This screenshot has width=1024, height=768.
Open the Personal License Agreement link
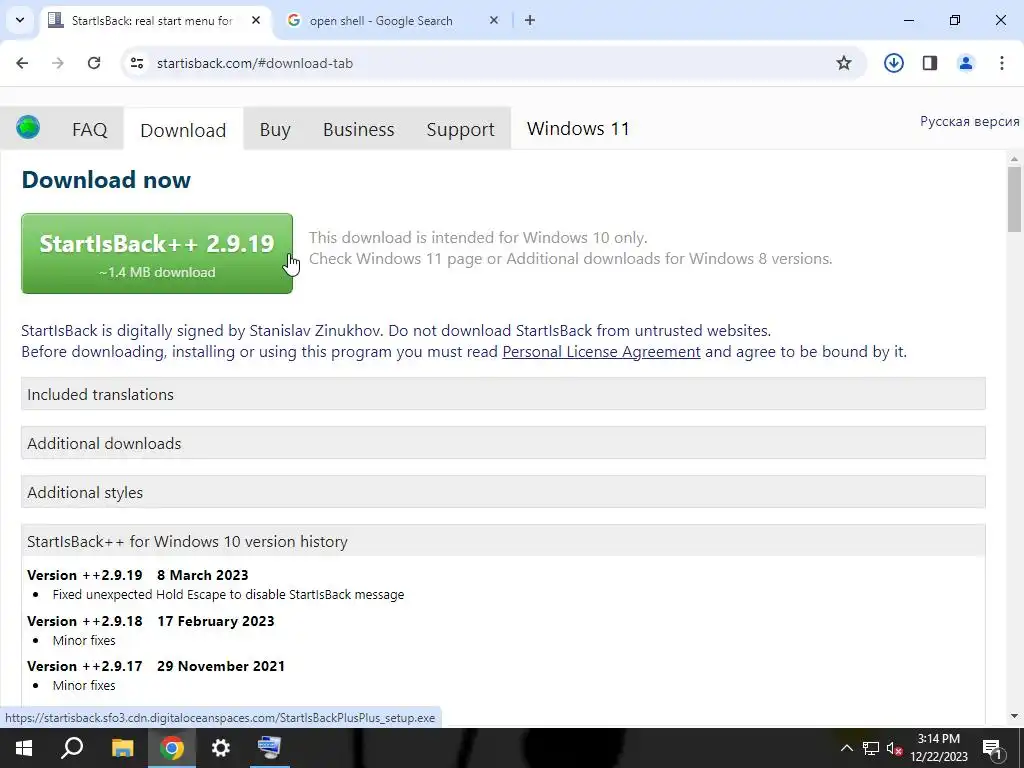(601, 352)
